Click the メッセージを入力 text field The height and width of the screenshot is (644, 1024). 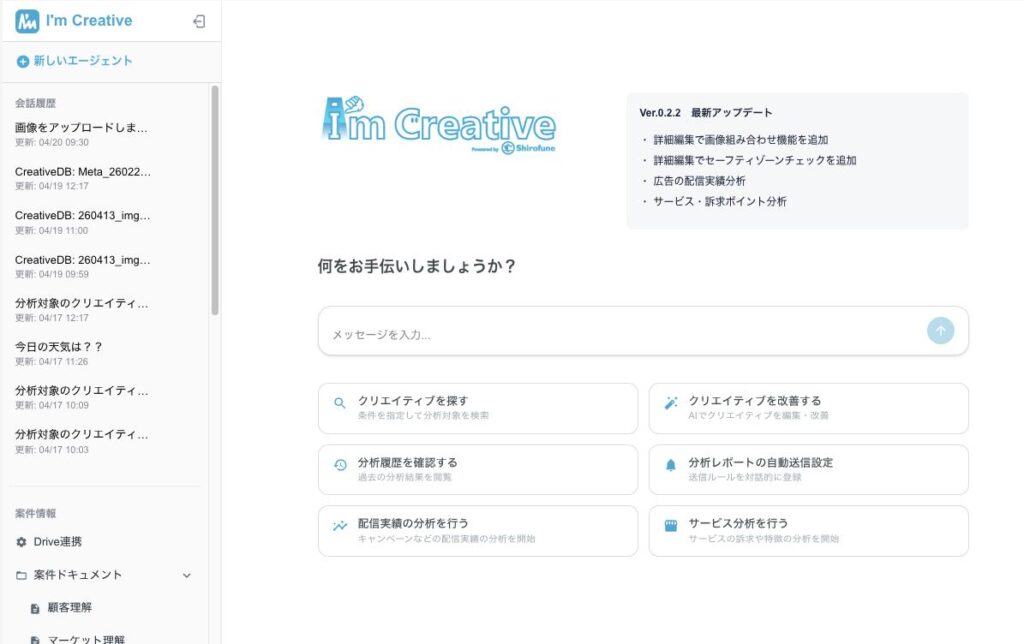(x=620, y=334)
